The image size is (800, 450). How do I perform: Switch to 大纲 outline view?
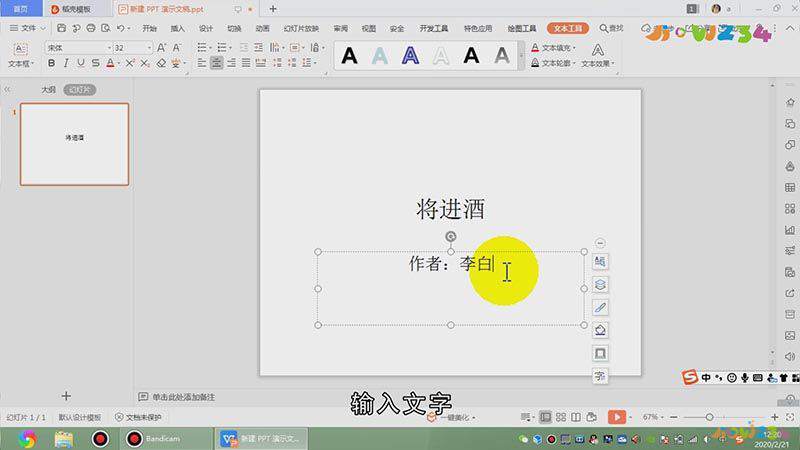coord(48,90)
